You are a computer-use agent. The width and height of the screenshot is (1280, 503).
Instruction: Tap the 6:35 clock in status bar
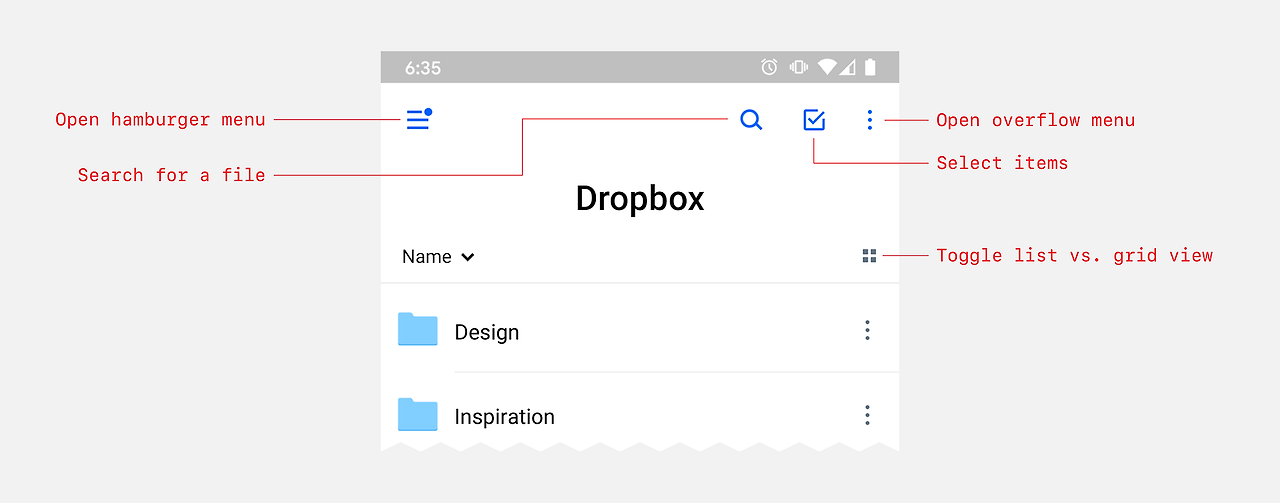point(423,68)
